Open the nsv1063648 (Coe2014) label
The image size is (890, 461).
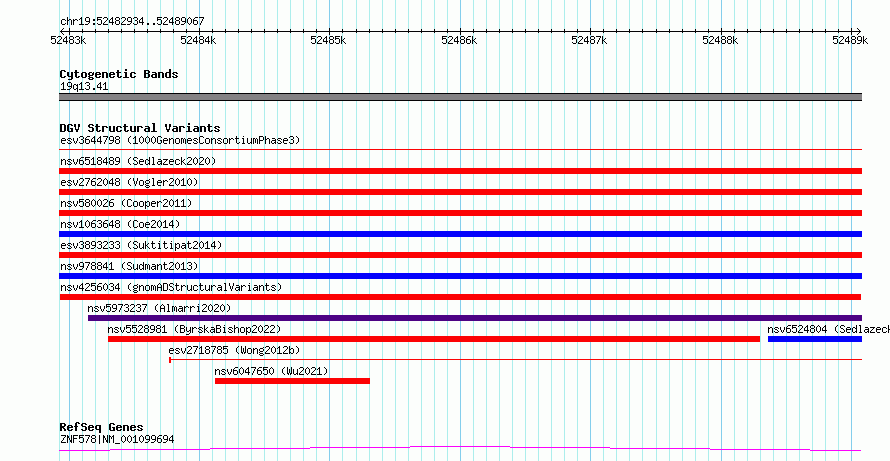120,224
